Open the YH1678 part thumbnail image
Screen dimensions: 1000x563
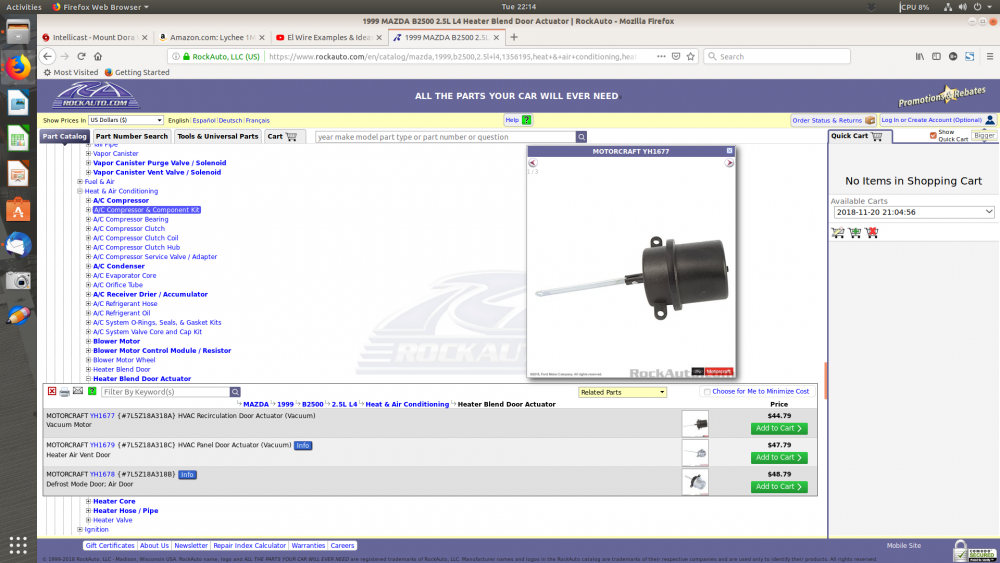point(695,482)
